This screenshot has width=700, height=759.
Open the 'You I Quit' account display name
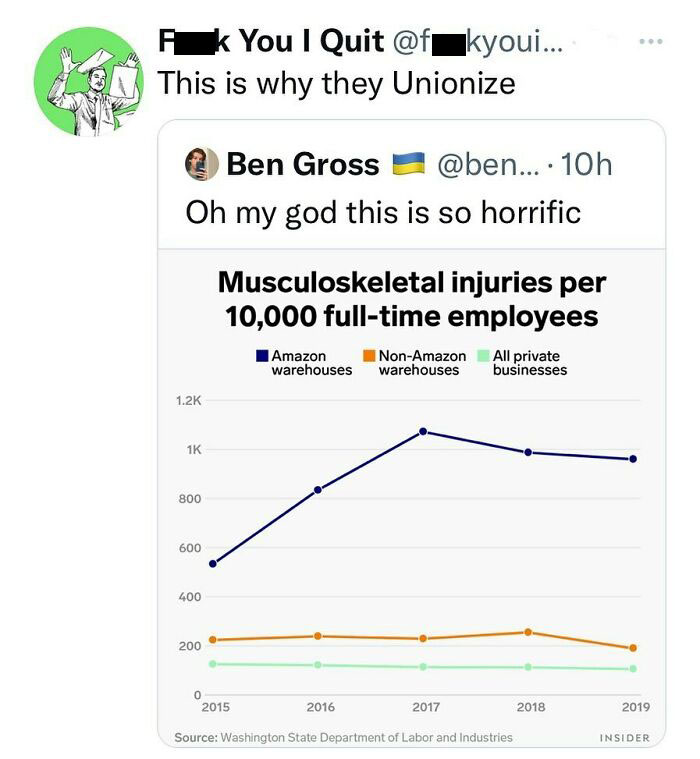271,41
